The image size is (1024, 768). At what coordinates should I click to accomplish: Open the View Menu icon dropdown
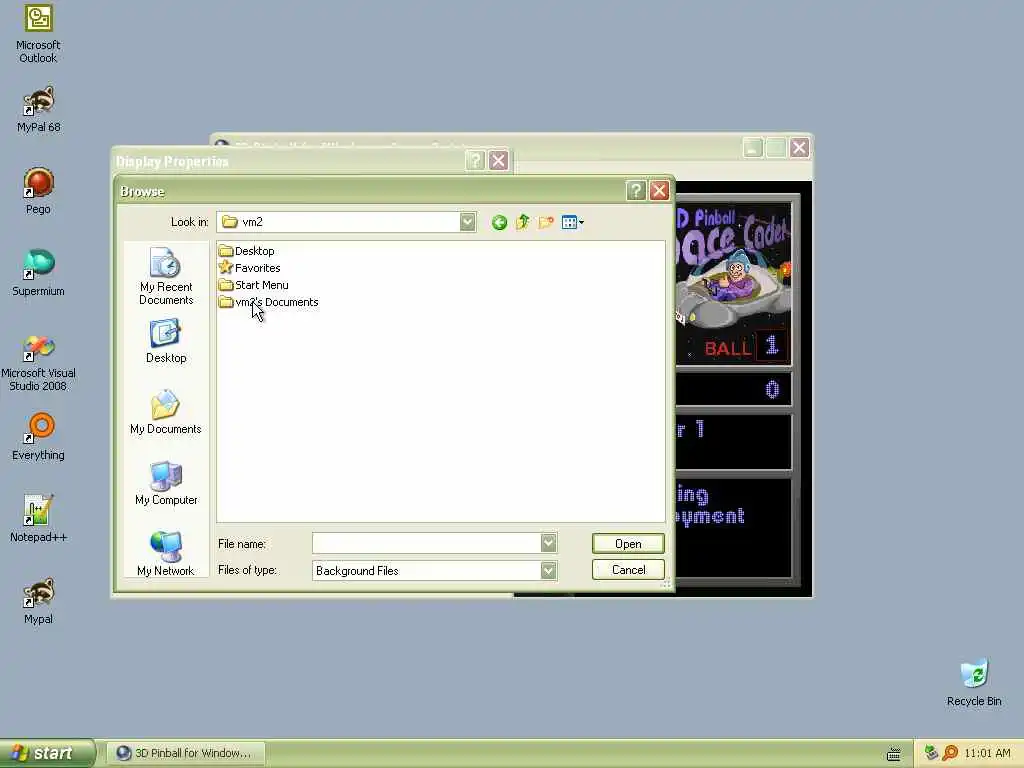[573, 223]
